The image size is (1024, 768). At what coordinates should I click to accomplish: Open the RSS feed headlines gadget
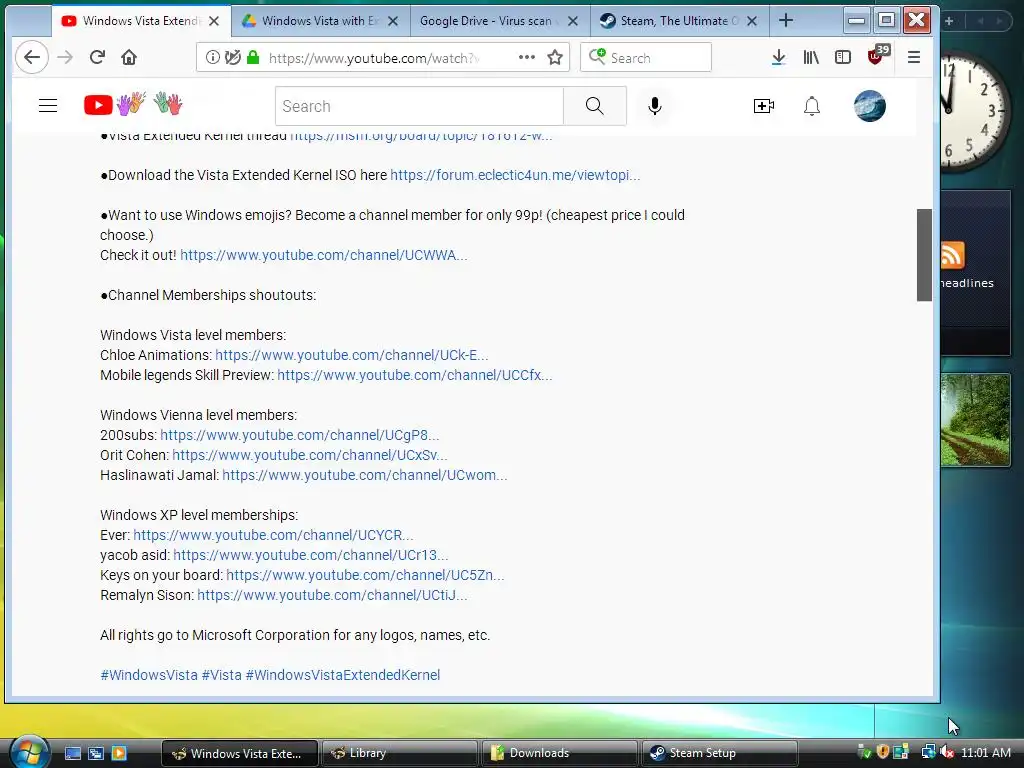point(976,272)
